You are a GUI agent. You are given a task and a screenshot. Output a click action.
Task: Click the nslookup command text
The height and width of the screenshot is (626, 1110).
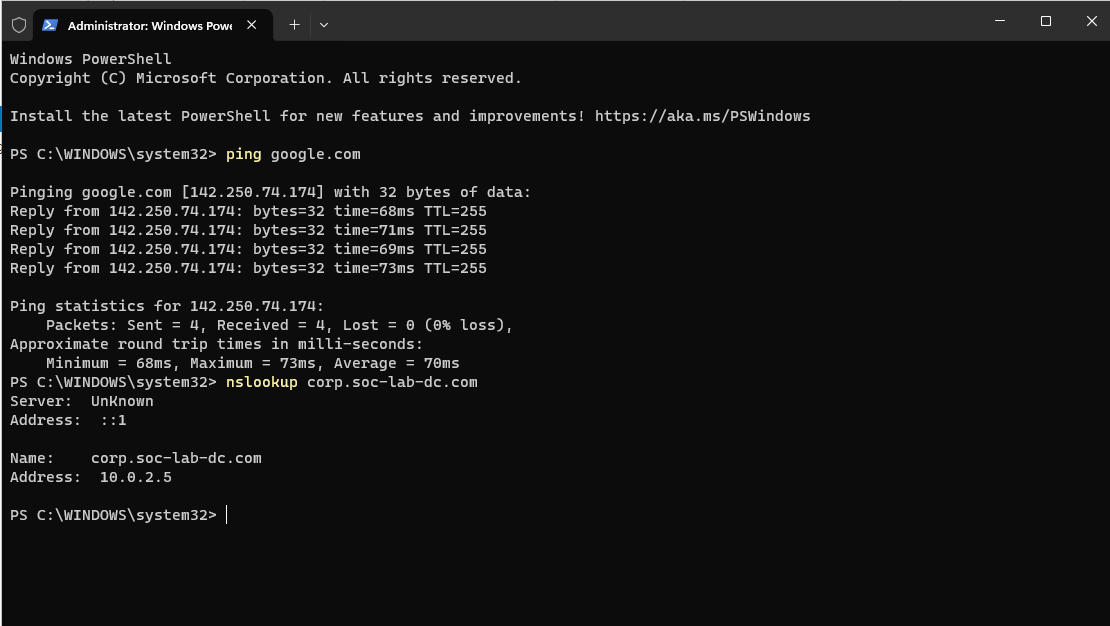[261, 381]
